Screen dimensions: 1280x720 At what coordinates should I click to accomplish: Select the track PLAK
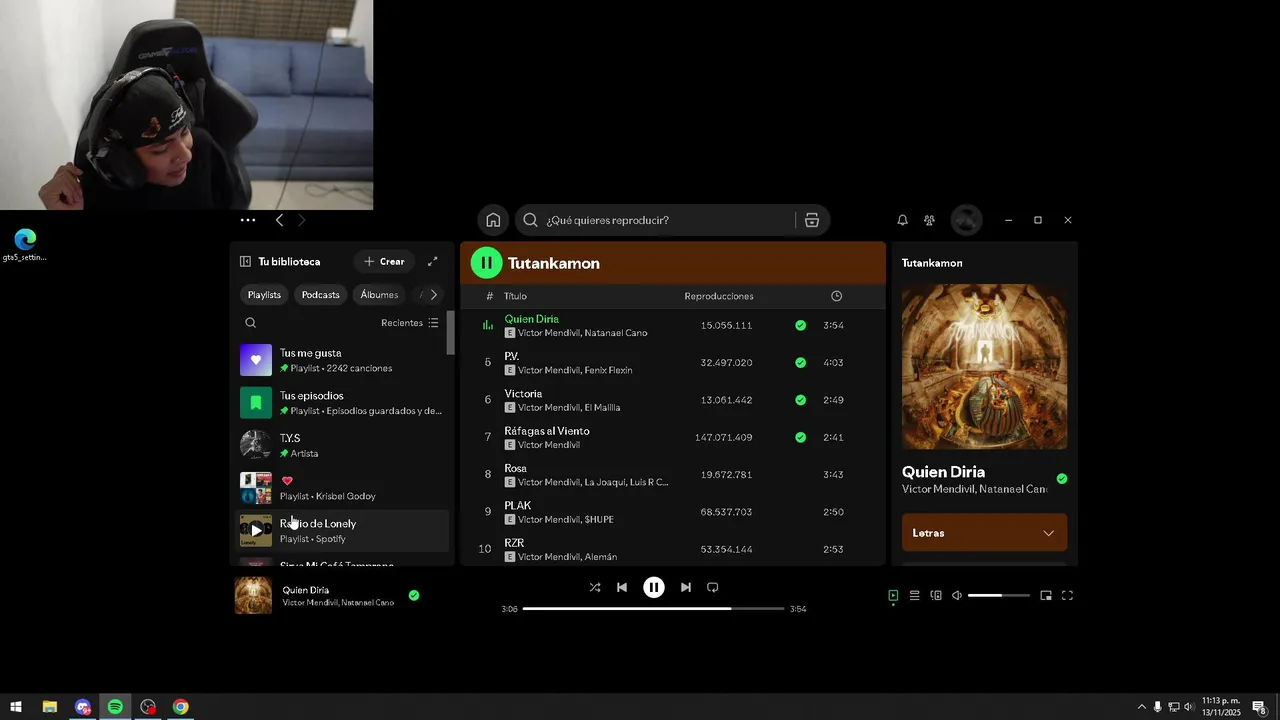point(517,506)
